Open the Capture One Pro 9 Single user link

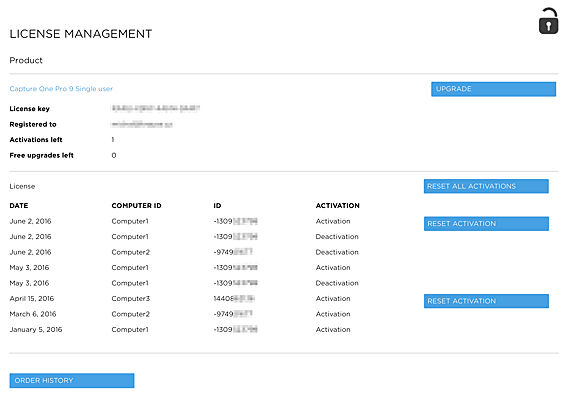(61, 89)
